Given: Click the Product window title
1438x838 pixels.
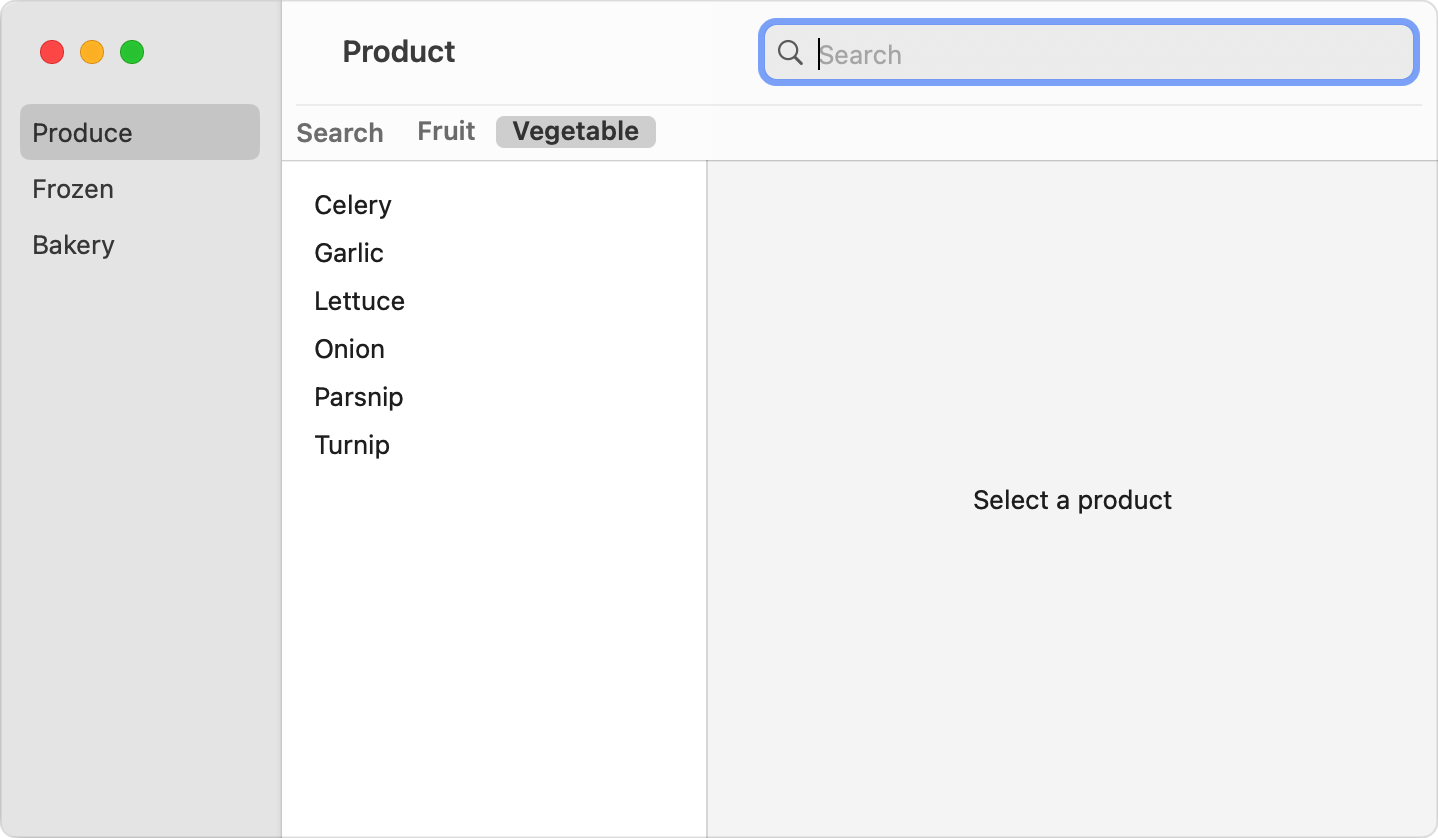Looking at the screenshot, I should pos(398,52).
